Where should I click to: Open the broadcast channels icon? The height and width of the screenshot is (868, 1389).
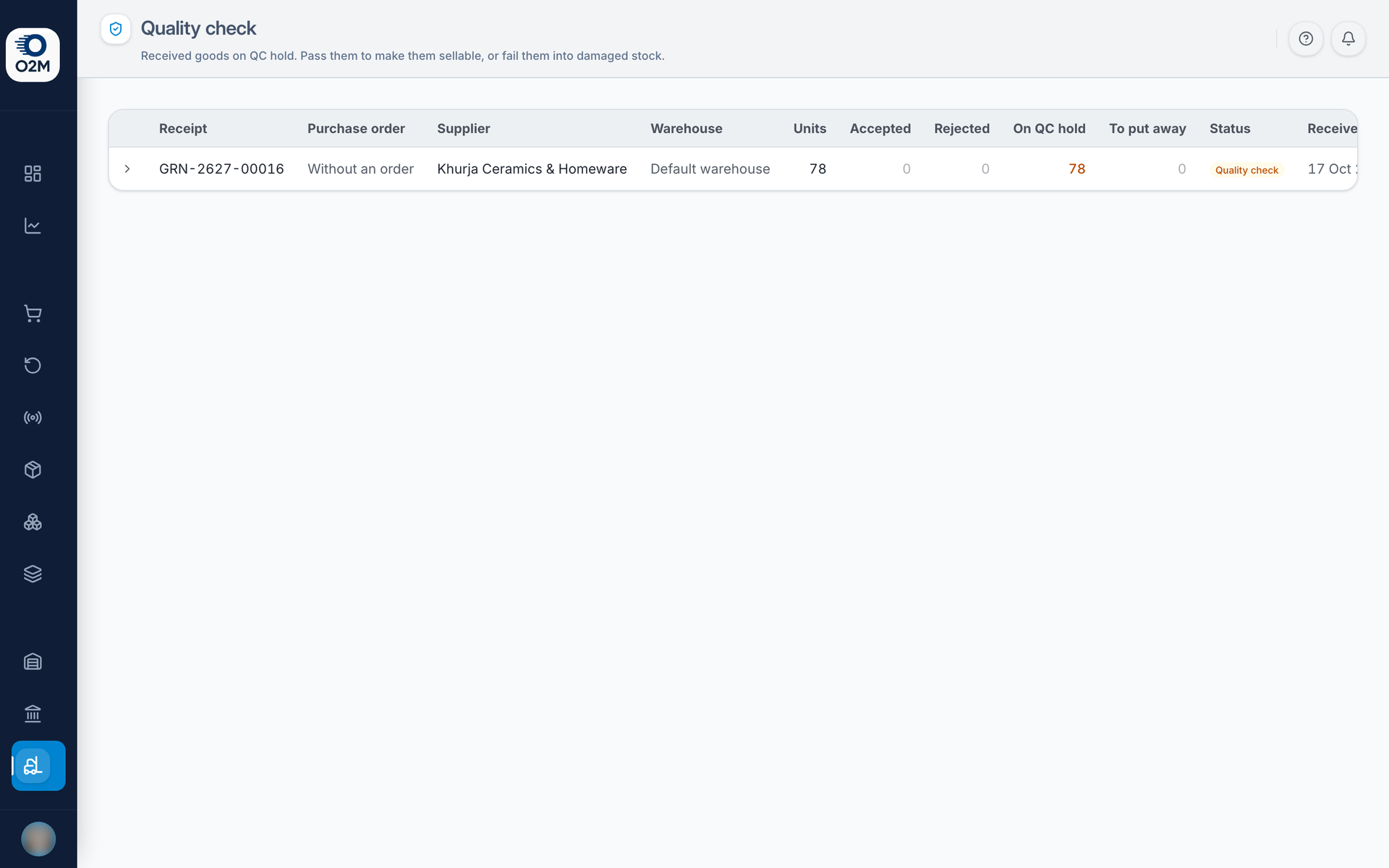click(33, 417)
